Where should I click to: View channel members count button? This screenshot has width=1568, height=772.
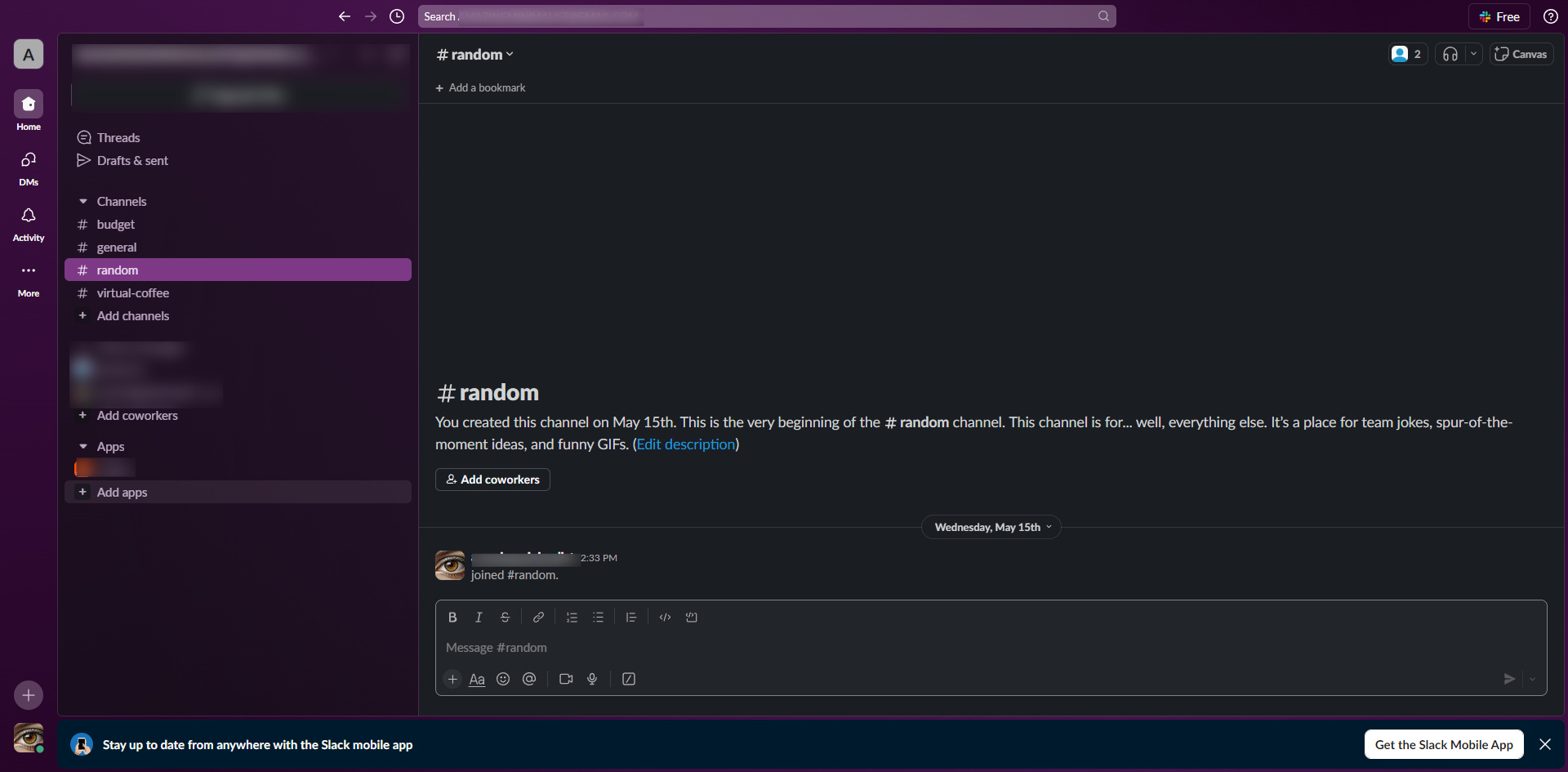[1408, 54]
